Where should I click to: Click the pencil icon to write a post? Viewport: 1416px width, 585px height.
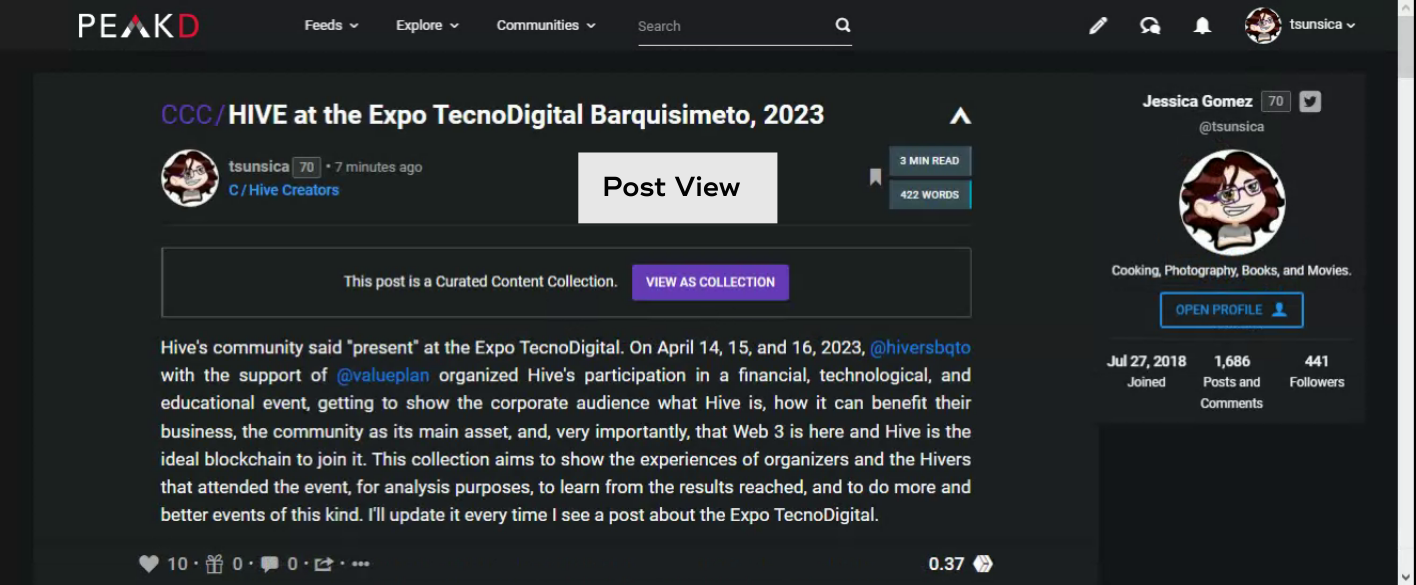pos(1098,26)
